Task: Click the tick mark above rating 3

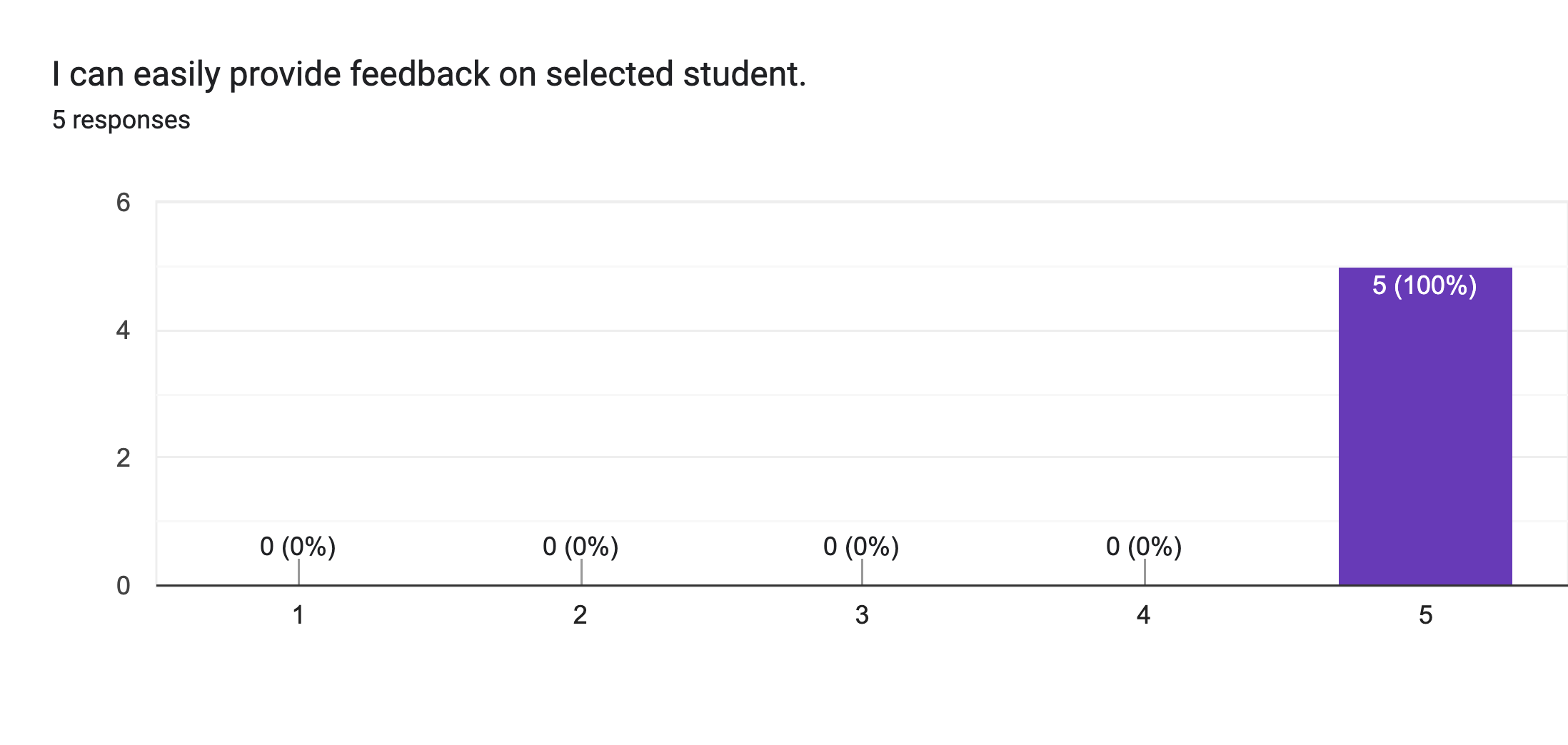Action: click(862, 572)
